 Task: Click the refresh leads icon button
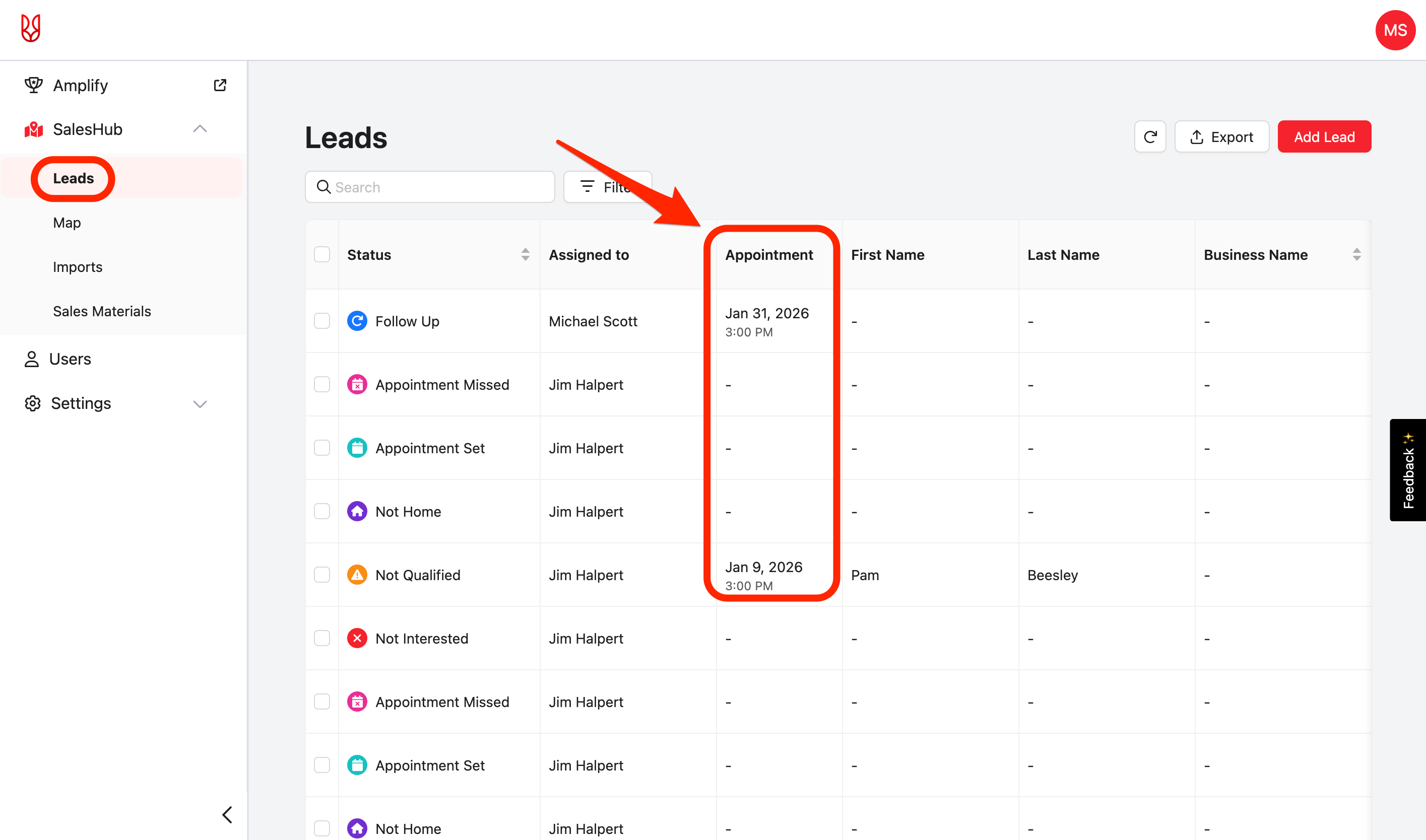(1150, 136)
